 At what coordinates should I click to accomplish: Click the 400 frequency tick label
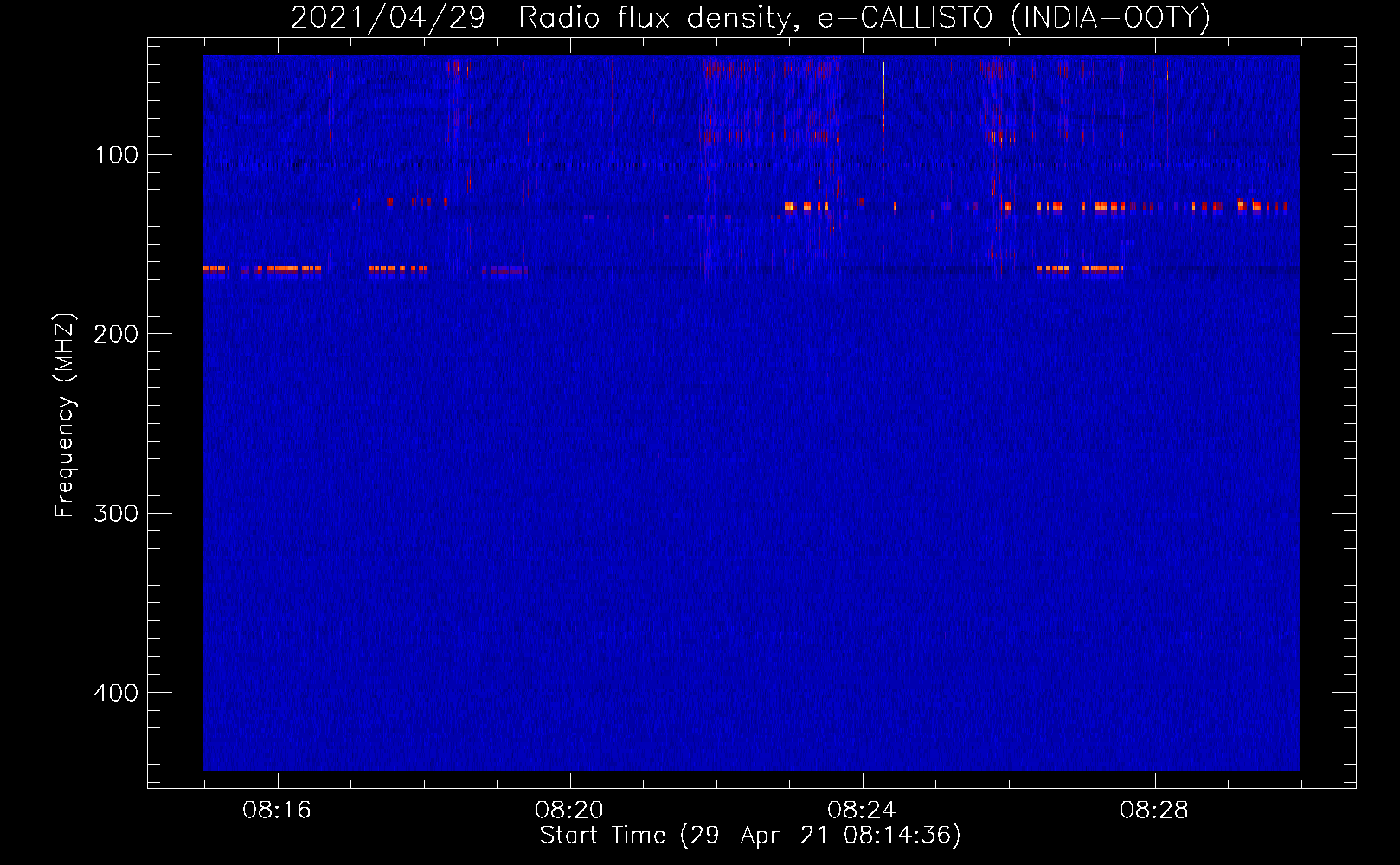click(x=116, y=693)
